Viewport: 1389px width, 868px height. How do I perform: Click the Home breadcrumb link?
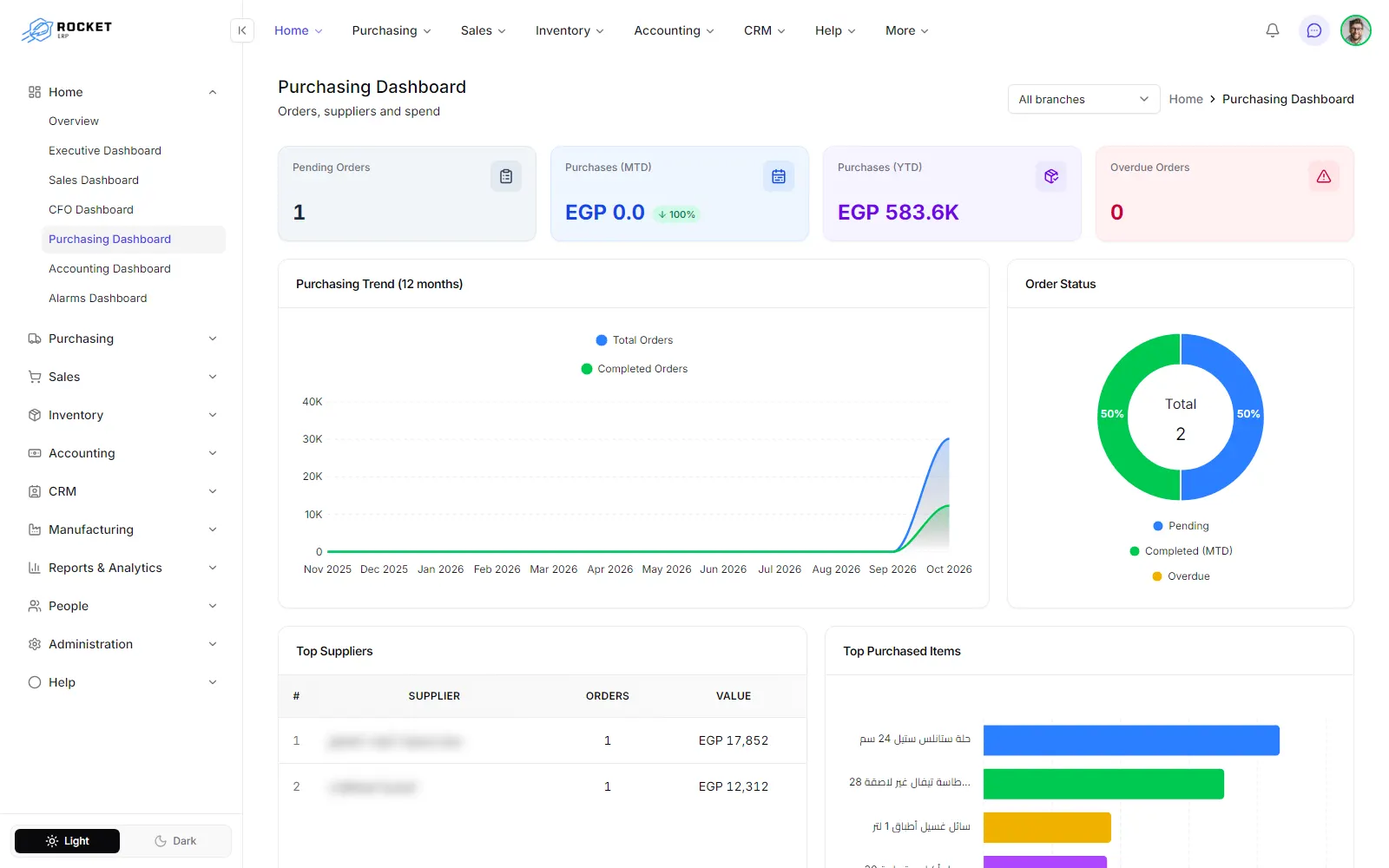[1186, 99]
